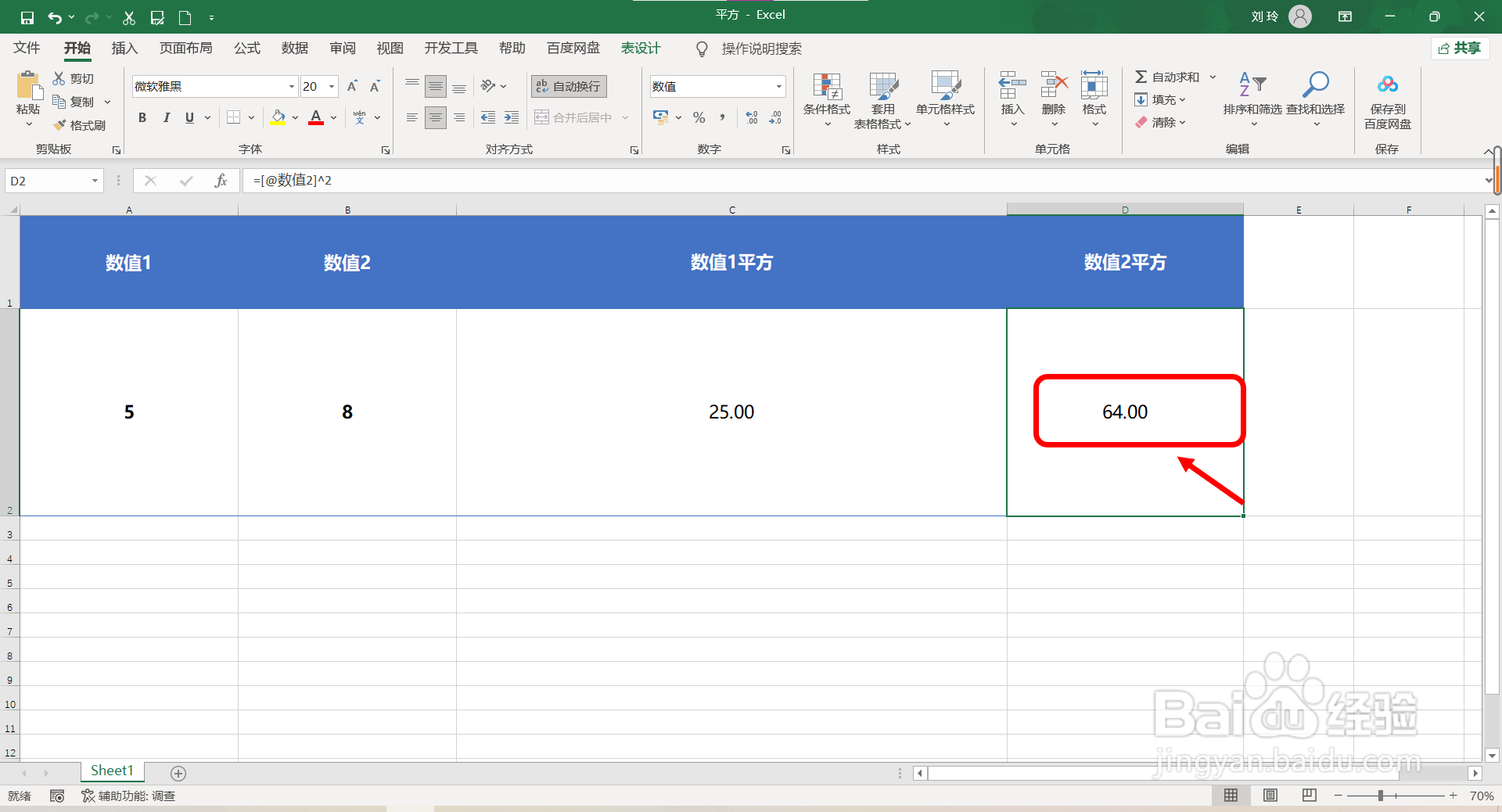Toggle italic formatting

point(166,117)
